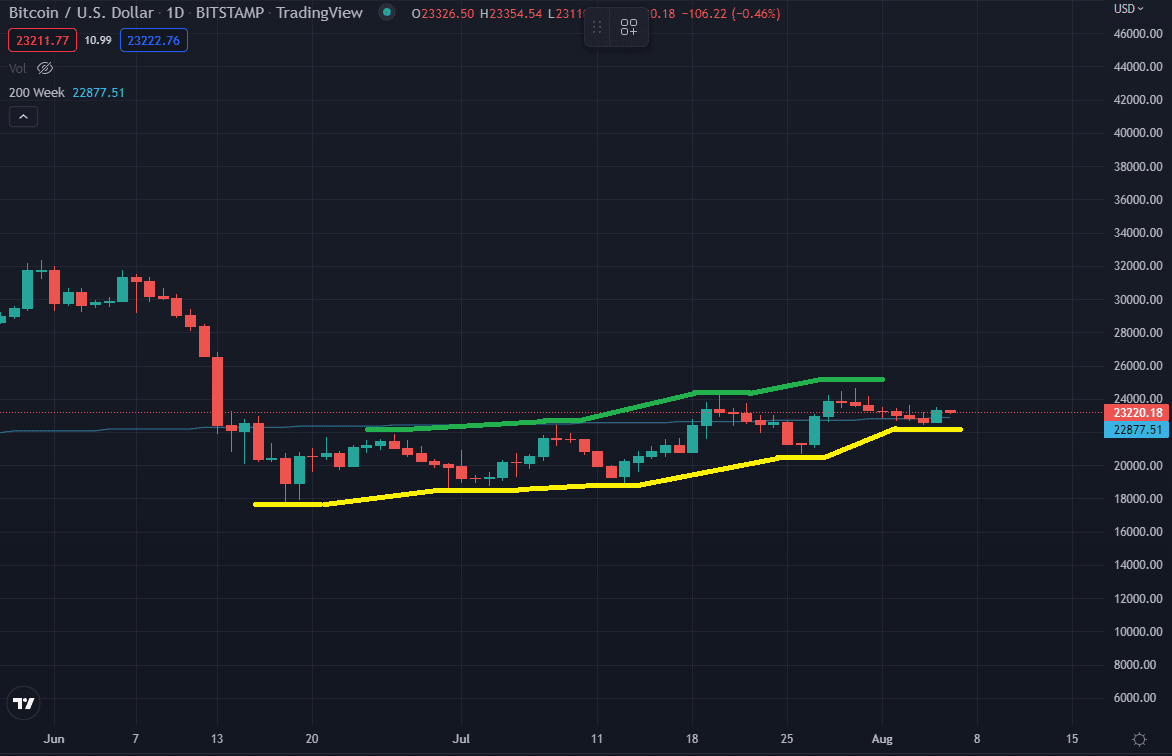Select the 200 Week indicator label
The width and height of the screenshot is (1172, 756).
pyautogui.click(x=37, y=93)
